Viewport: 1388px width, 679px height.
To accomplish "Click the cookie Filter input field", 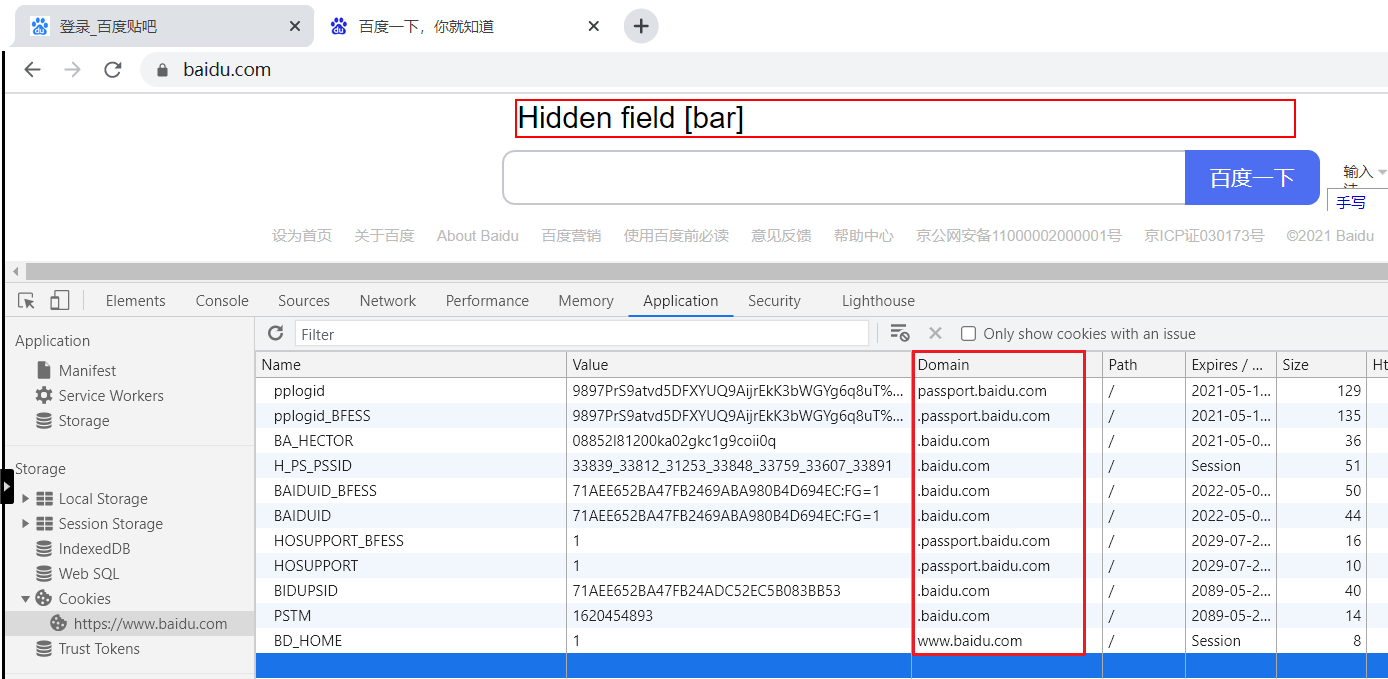I will [582, 334].
